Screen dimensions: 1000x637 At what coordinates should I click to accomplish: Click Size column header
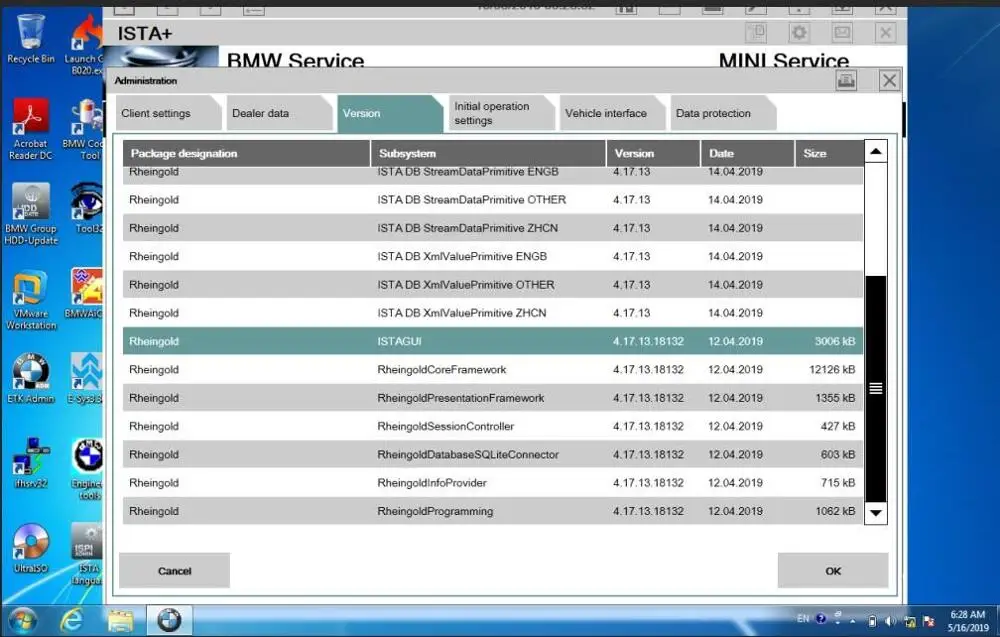tap(829, 153)
